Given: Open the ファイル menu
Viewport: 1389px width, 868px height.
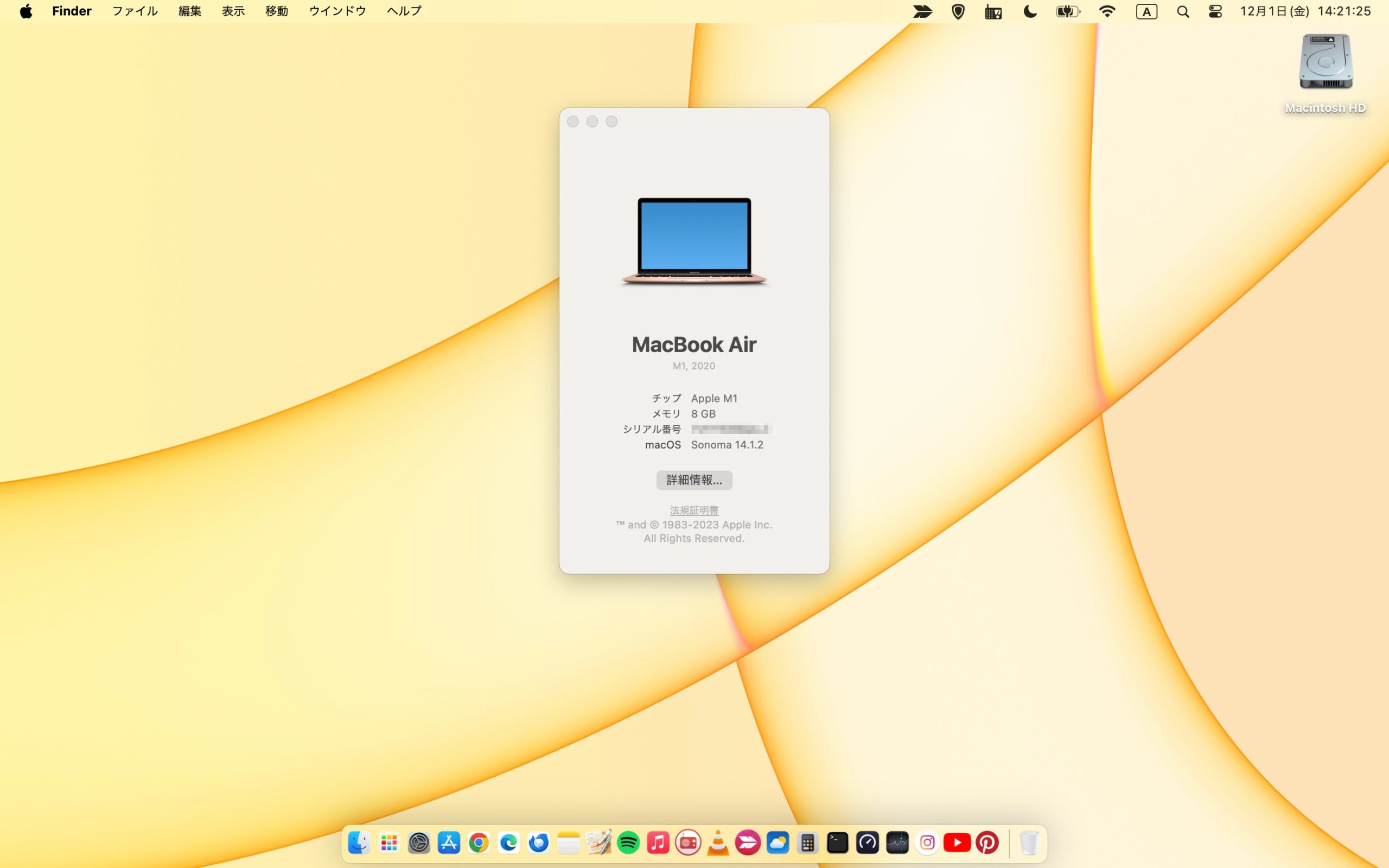Looking at the screenshot, I should coord(135,11).
